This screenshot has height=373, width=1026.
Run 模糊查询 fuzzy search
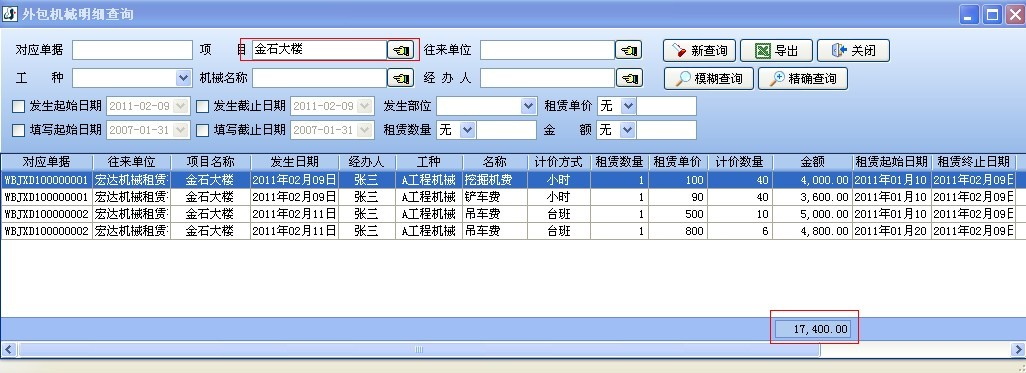[709, 79]
